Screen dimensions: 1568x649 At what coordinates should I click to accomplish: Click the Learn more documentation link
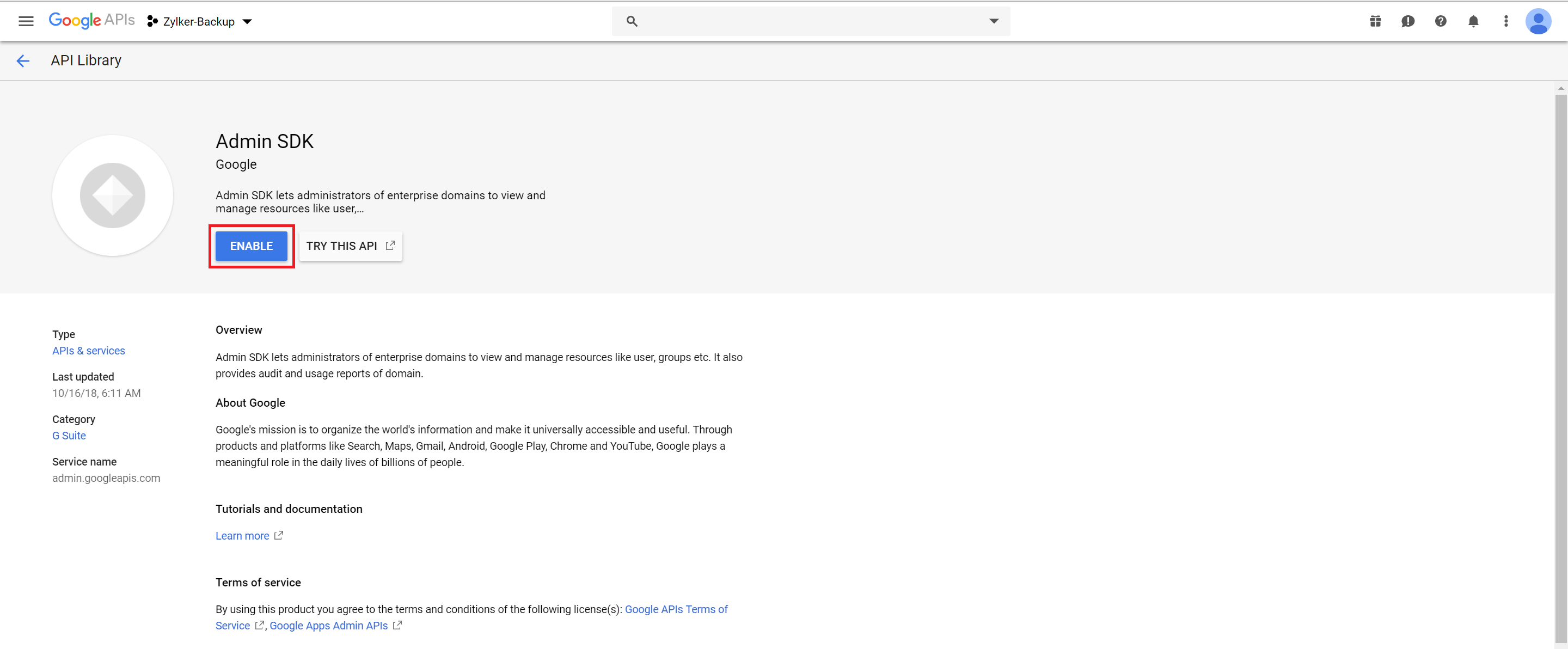click(x=242, y=536)
